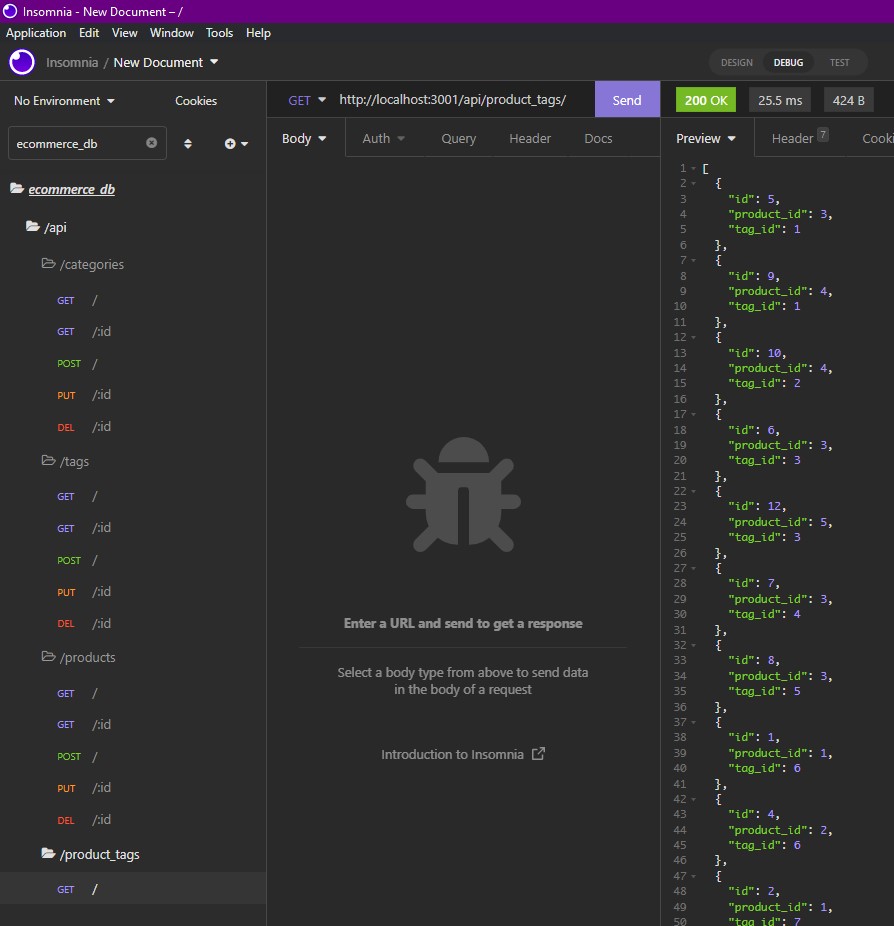Click the /products folder icon
The image size is (894, 926).
[48, 657]
